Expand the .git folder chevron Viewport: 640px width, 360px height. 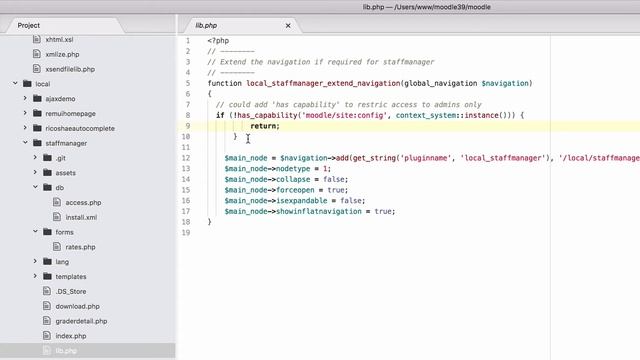[x=35, y=158]
